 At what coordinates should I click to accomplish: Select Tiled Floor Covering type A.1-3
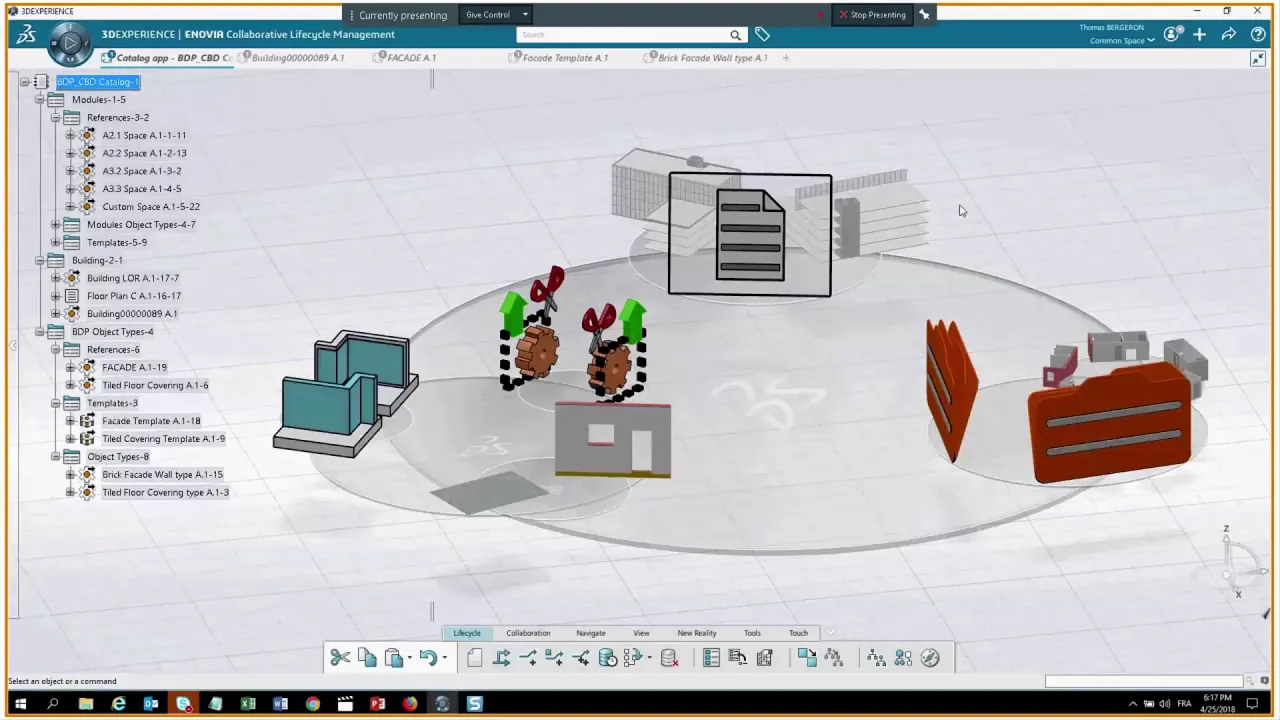[x=165, y=493]
